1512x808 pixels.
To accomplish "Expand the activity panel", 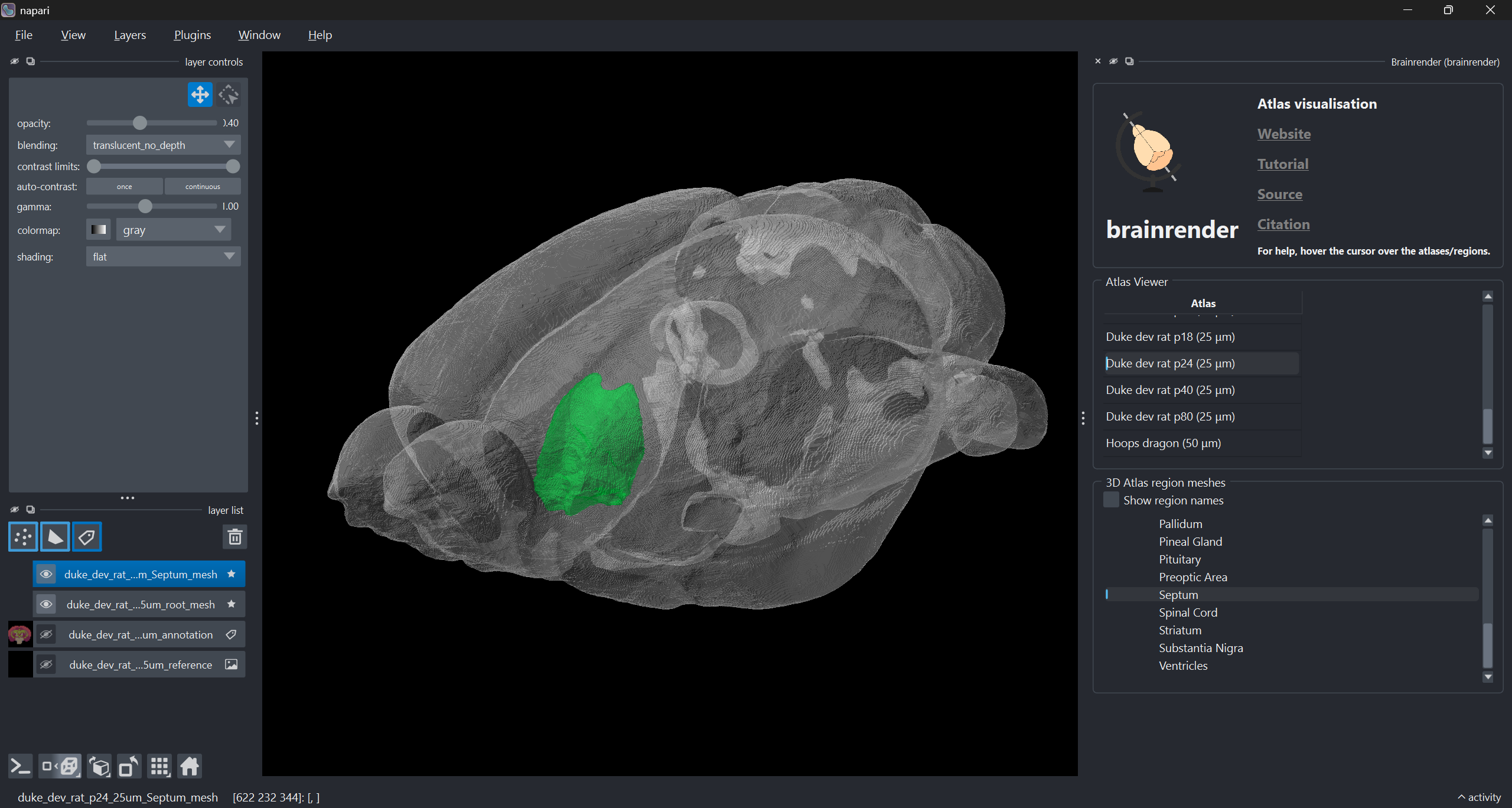I will [x=1479, y=797].
